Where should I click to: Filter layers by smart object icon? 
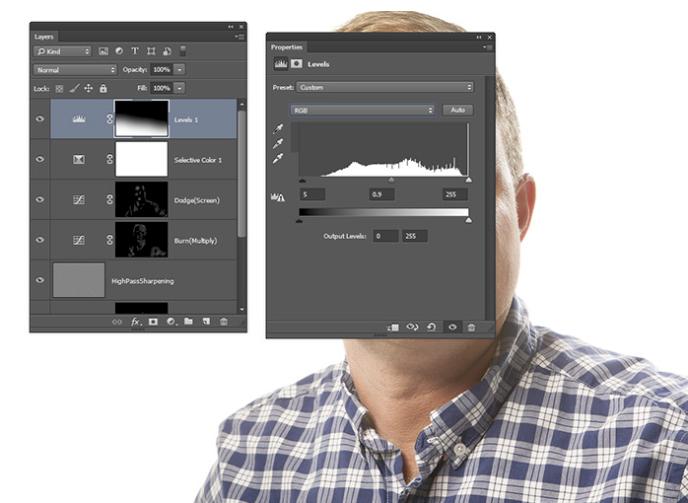[x=167, y=51]
